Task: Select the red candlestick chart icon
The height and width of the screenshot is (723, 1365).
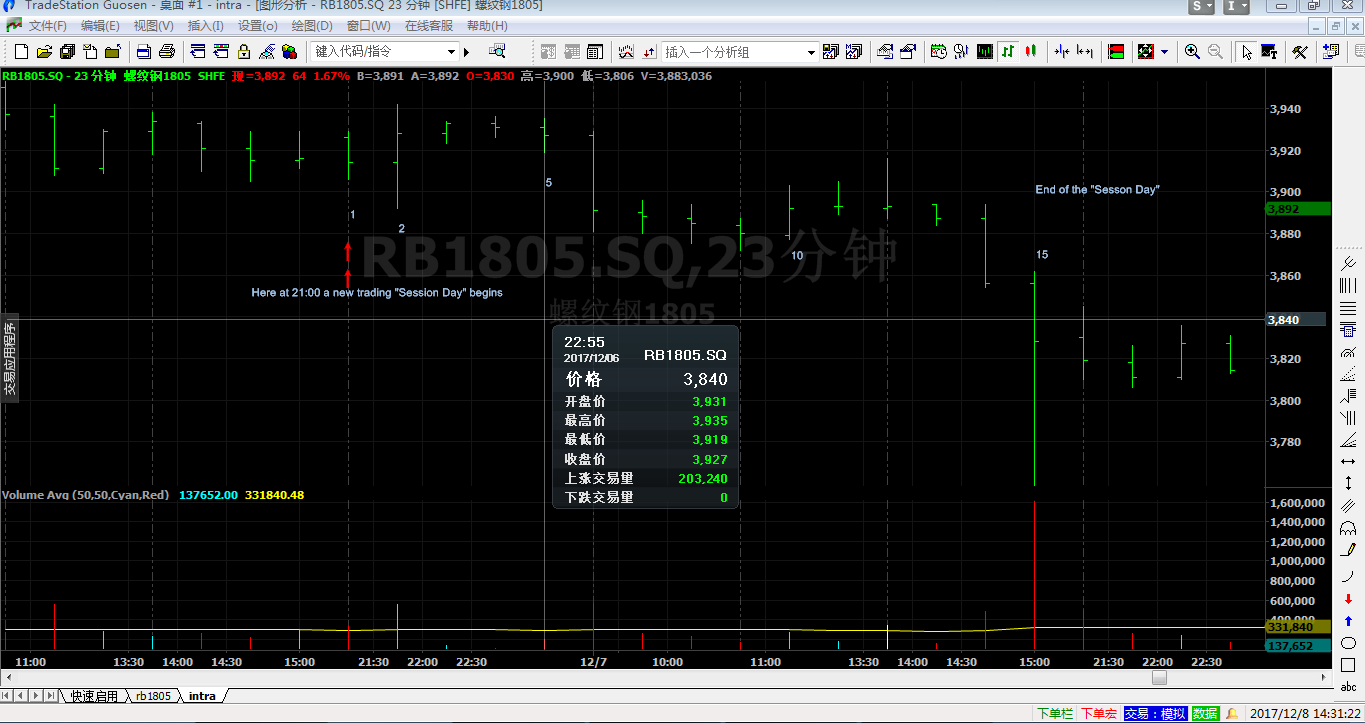Action: point(1032,51)
